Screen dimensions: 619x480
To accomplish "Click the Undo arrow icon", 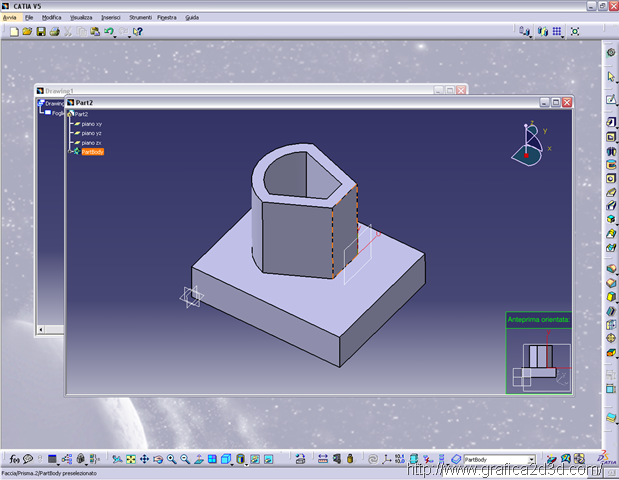I will tap(108, 32).
